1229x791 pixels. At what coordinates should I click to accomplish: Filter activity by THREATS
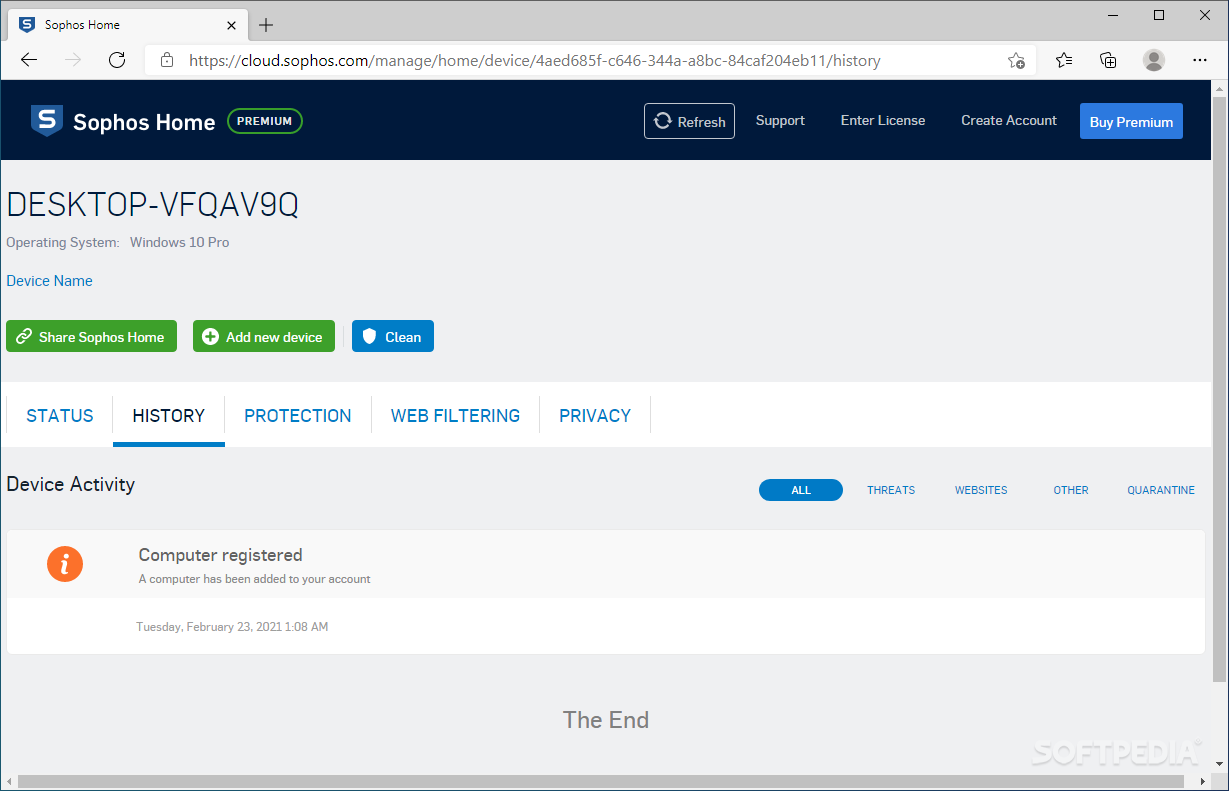[891, 490]
